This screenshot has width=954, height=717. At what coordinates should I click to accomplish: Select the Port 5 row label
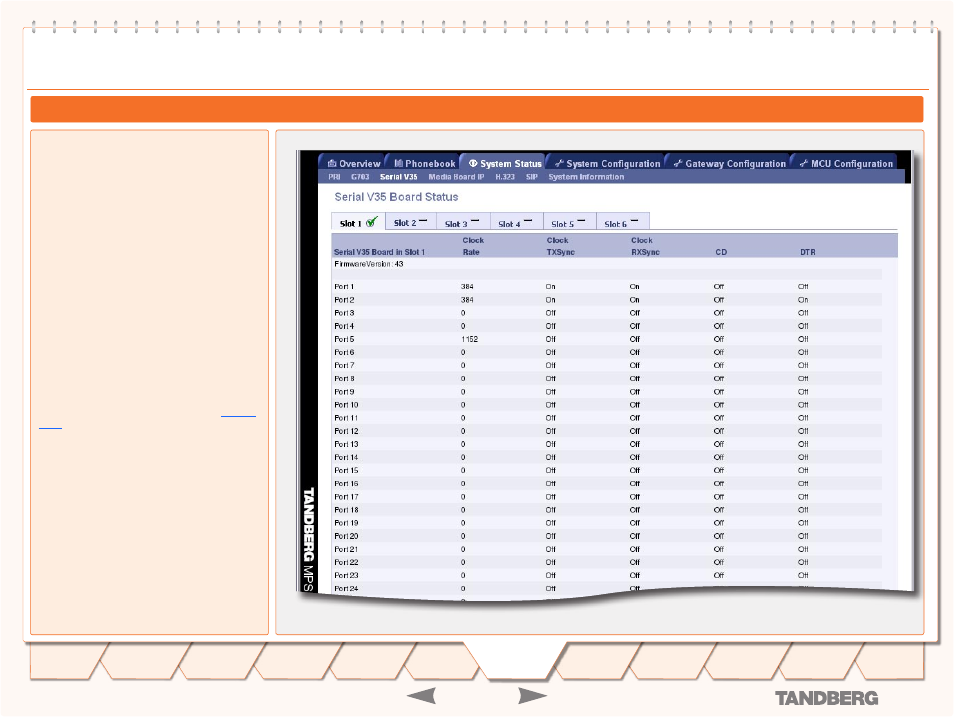[344, 340]
